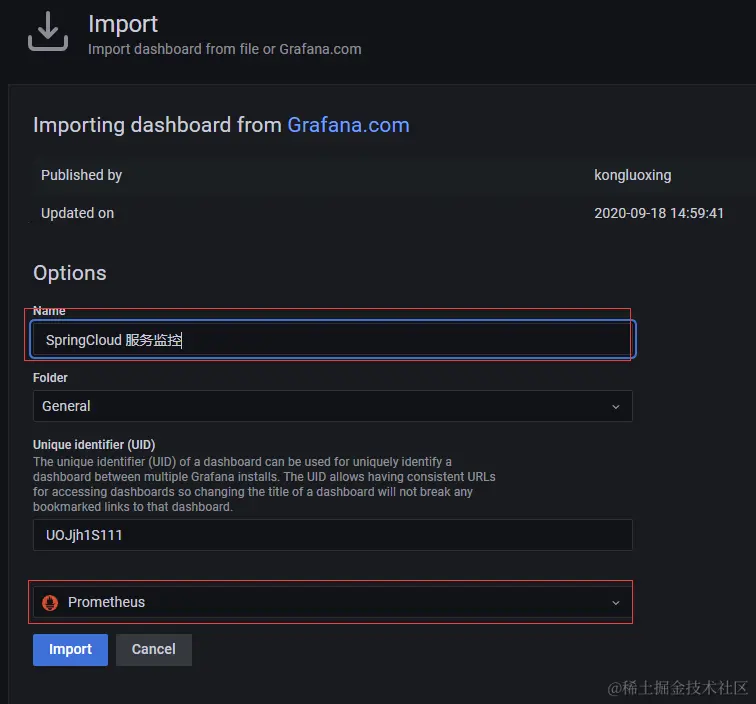Screen dimensions: 756x704
Task: Click the publisher name kongluoxing
Action: [x=633, y=175]
